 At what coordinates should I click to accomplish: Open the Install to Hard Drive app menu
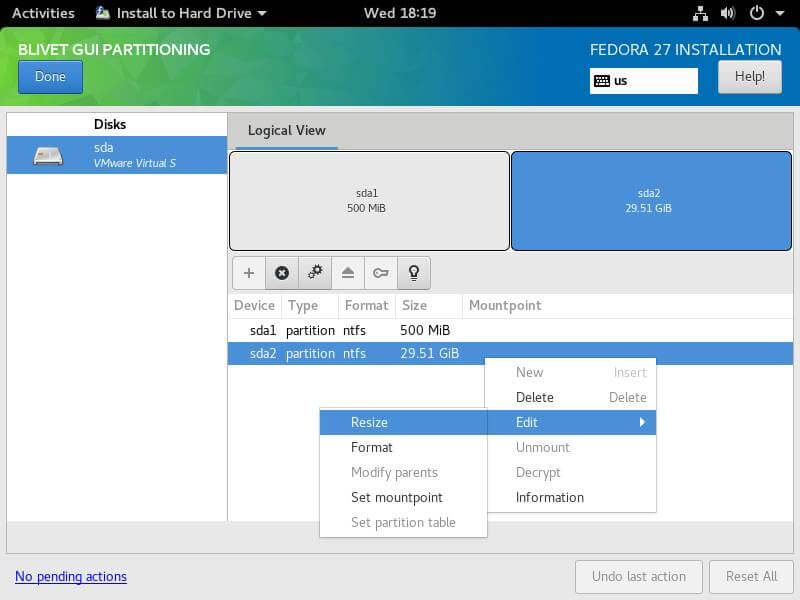pyautogui.click(x=181, y=13)
